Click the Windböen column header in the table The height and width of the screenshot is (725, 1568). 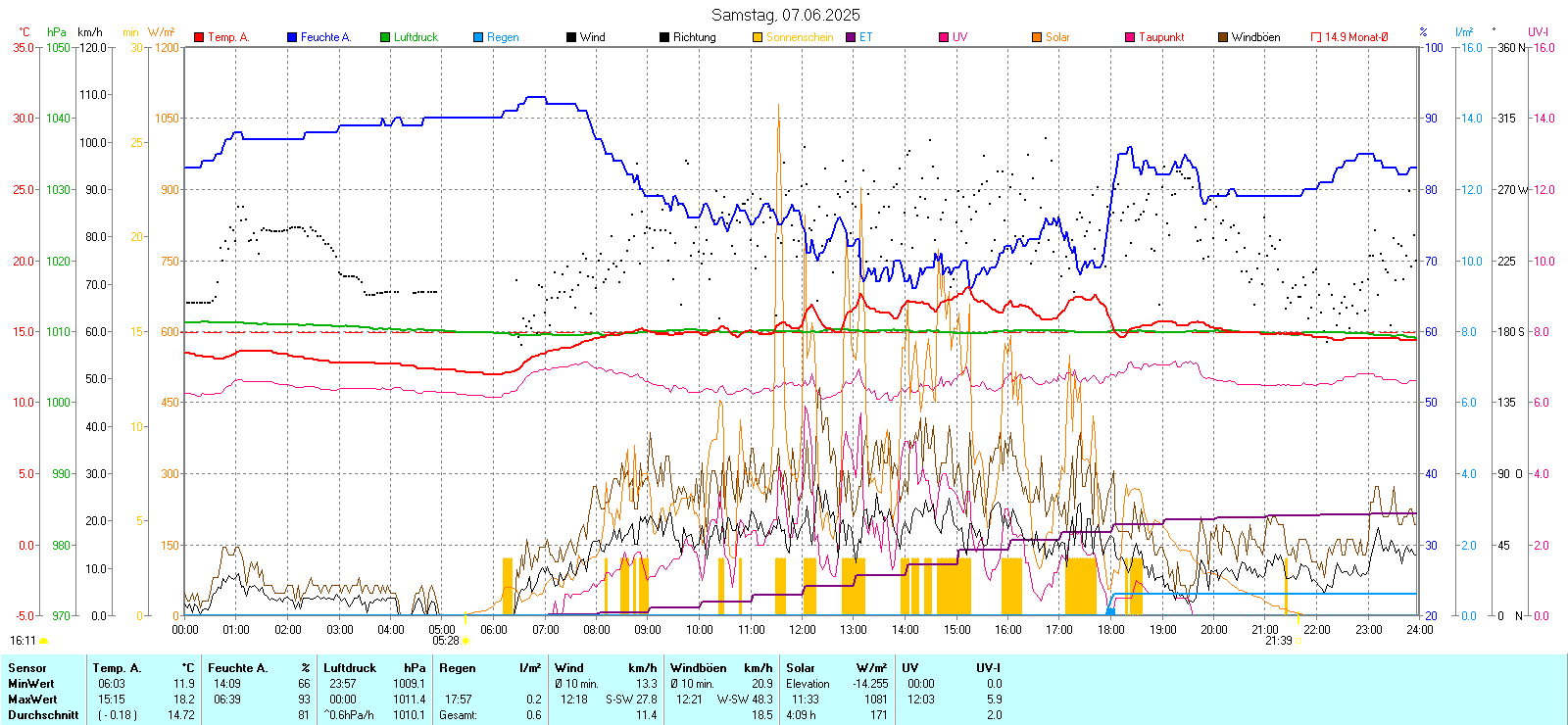click(x=699, y=668)
